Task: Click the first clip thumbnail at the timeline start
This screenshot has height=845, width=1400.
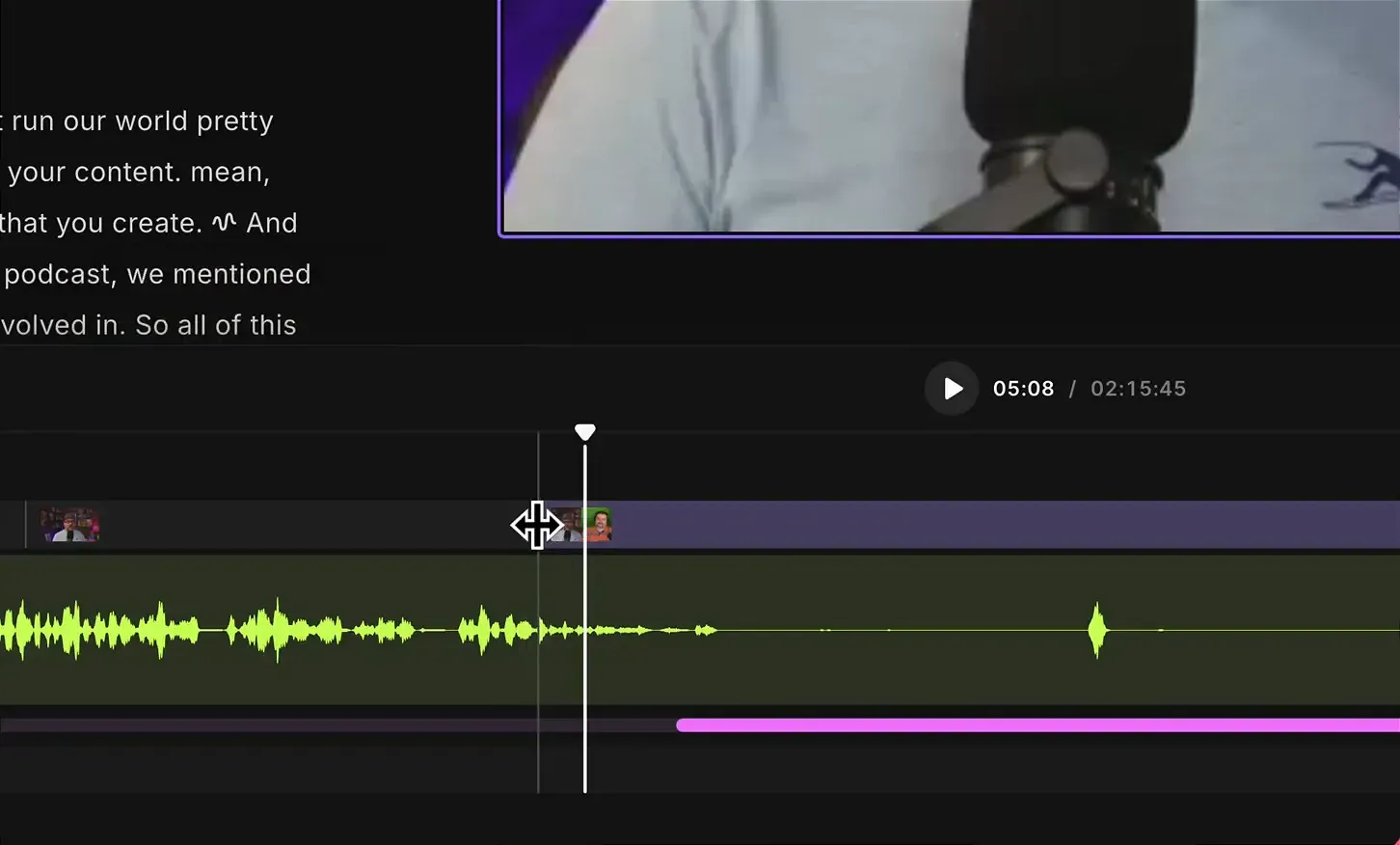Action: click(67, 524)
